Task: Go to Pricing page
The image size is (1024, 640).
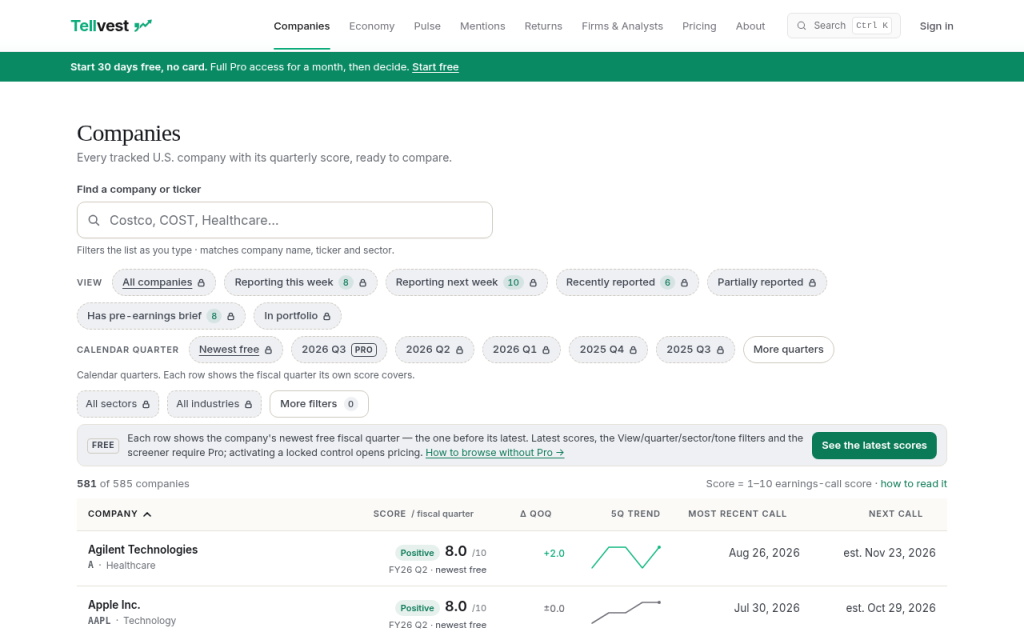Action: point(699,26)
